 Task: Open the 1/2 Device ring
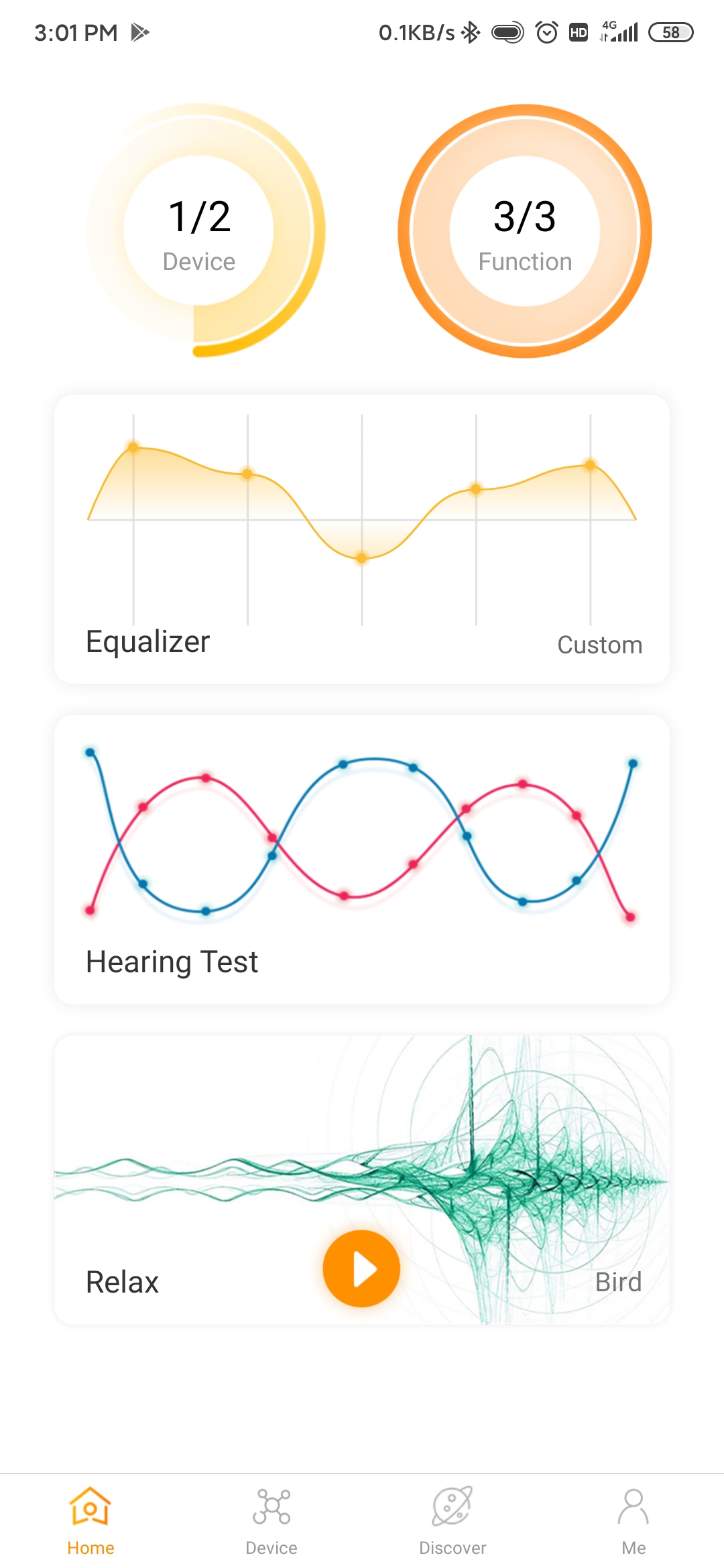point(199,231)
